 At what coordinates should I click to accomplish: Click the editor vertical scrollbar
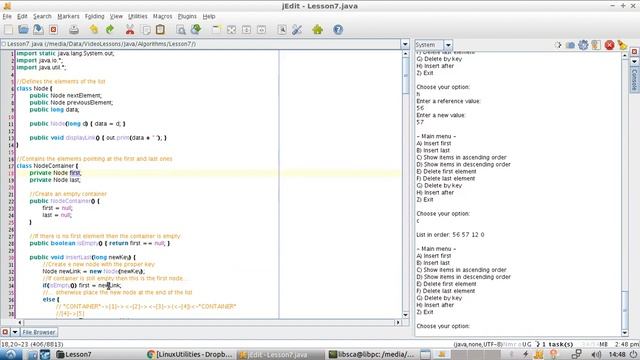405,184
